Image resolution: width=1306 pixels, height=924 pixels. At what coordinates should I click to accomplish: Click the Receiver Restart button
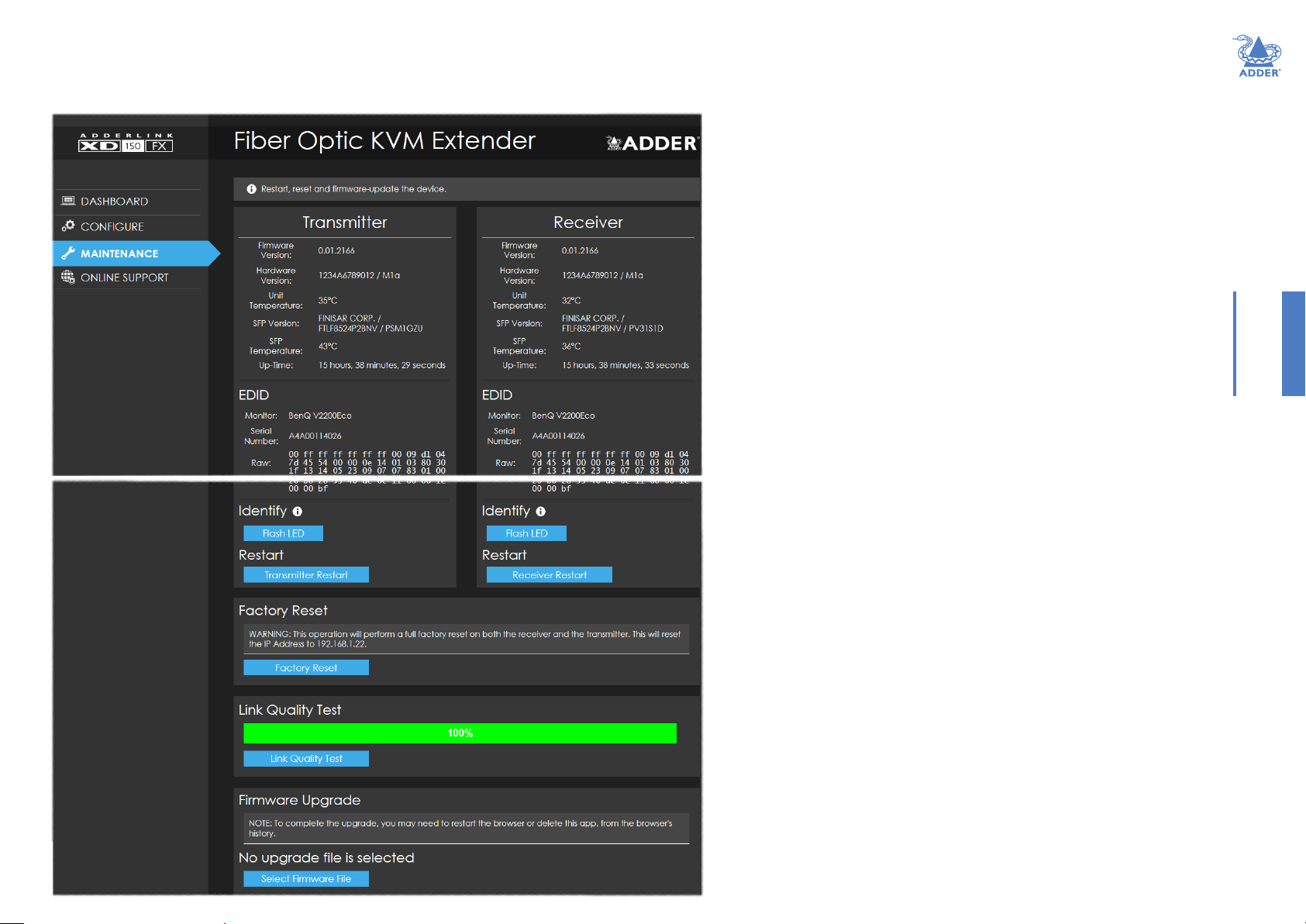tap(550, 575)
